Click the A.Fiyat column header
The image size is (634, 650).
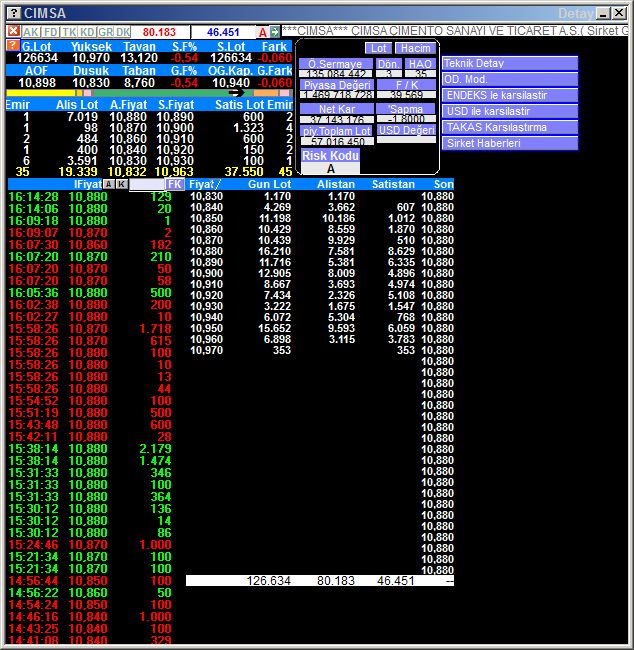[129, 105]
